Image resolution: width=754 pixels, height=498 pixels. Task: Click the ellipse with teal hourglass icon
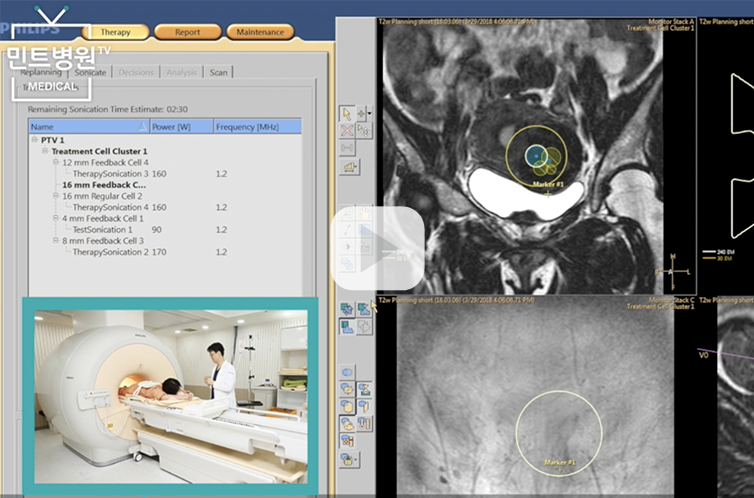pyautogui.click(x=364, y=389)
